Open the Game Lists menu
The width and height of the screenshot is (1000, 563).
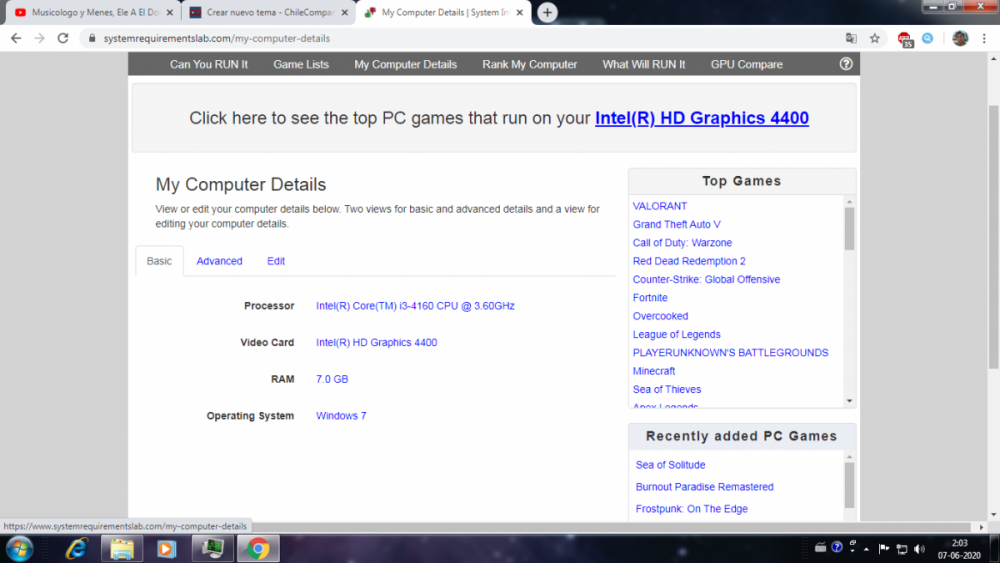(x=301, y=64)
